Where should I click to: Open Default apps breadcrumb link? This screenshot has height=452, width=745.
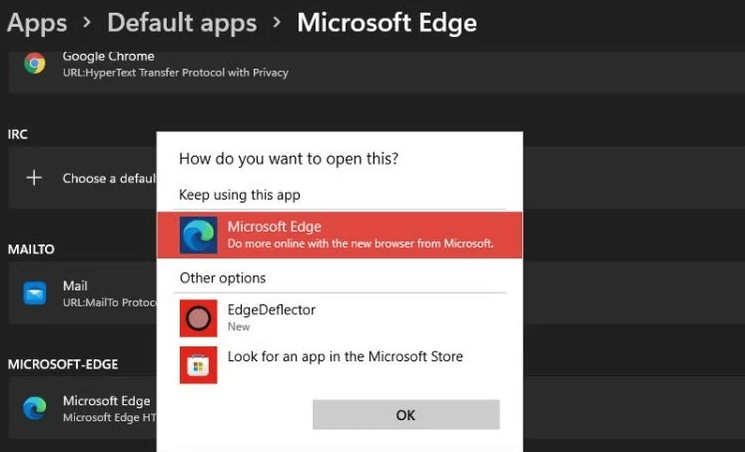[182, 23]
